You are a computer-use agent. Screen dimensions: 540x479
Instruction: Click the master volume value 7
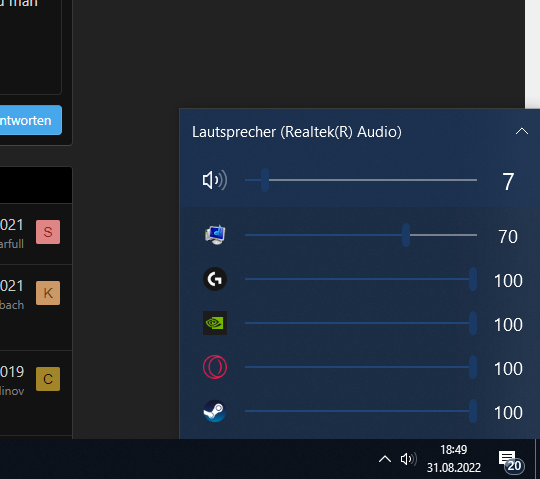508,181
